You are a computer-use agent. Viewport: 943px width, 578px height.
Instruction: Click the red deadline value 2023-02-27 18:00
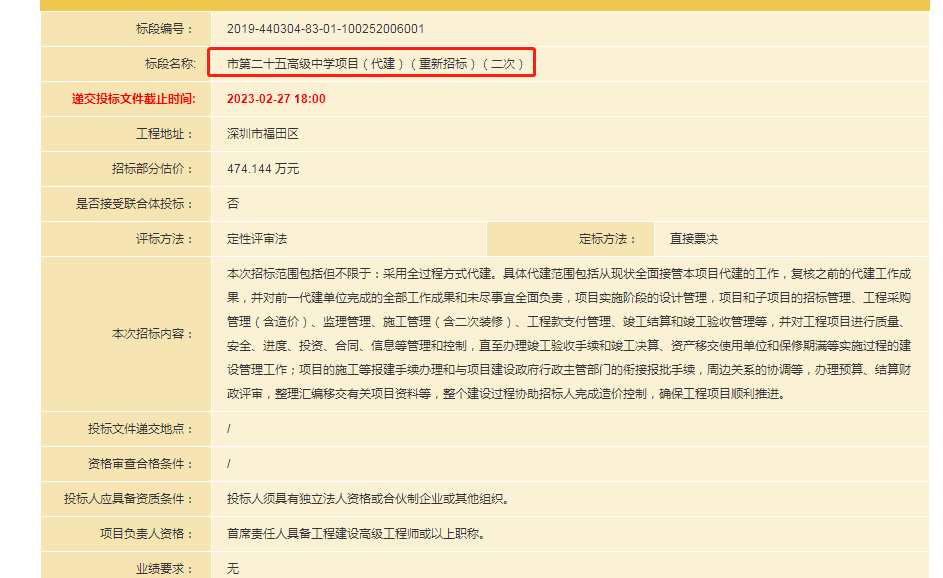(x=276, y=99)
